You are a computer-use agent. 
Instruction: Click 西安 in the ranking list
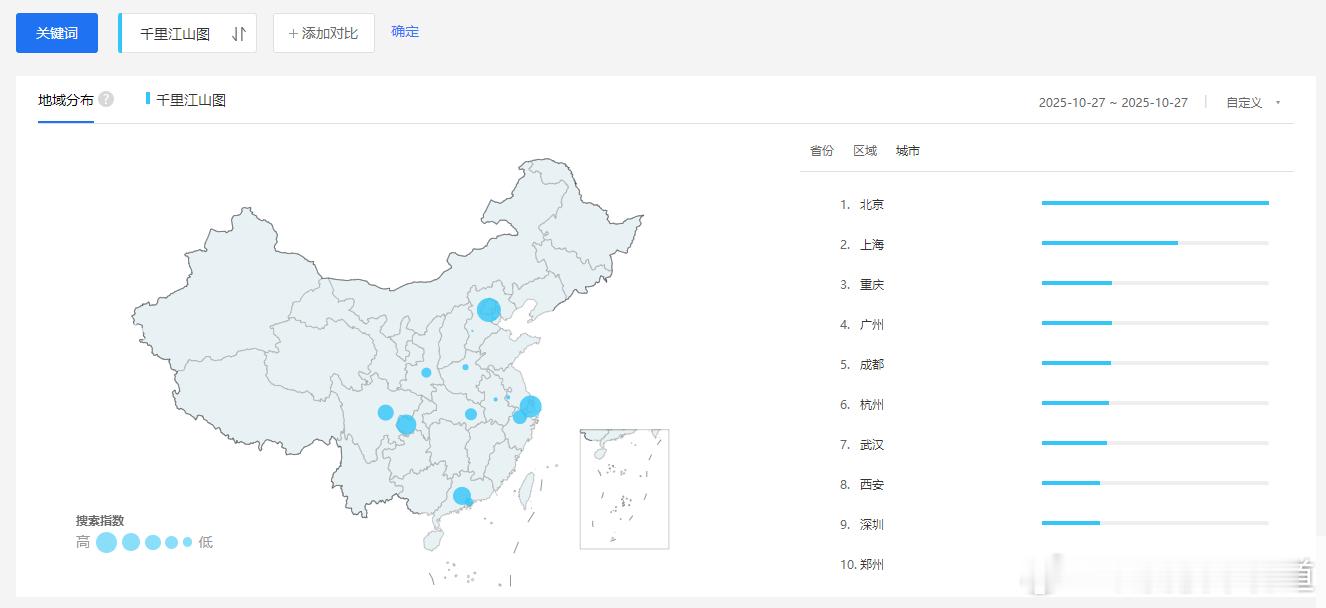872,485
